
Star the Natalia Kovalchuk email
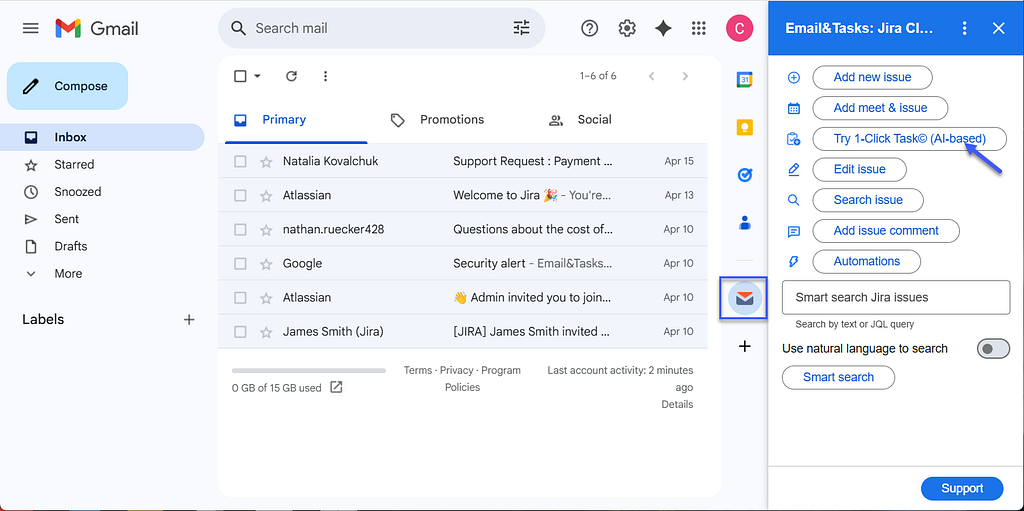pyautogui.click(x=266, y=161)
